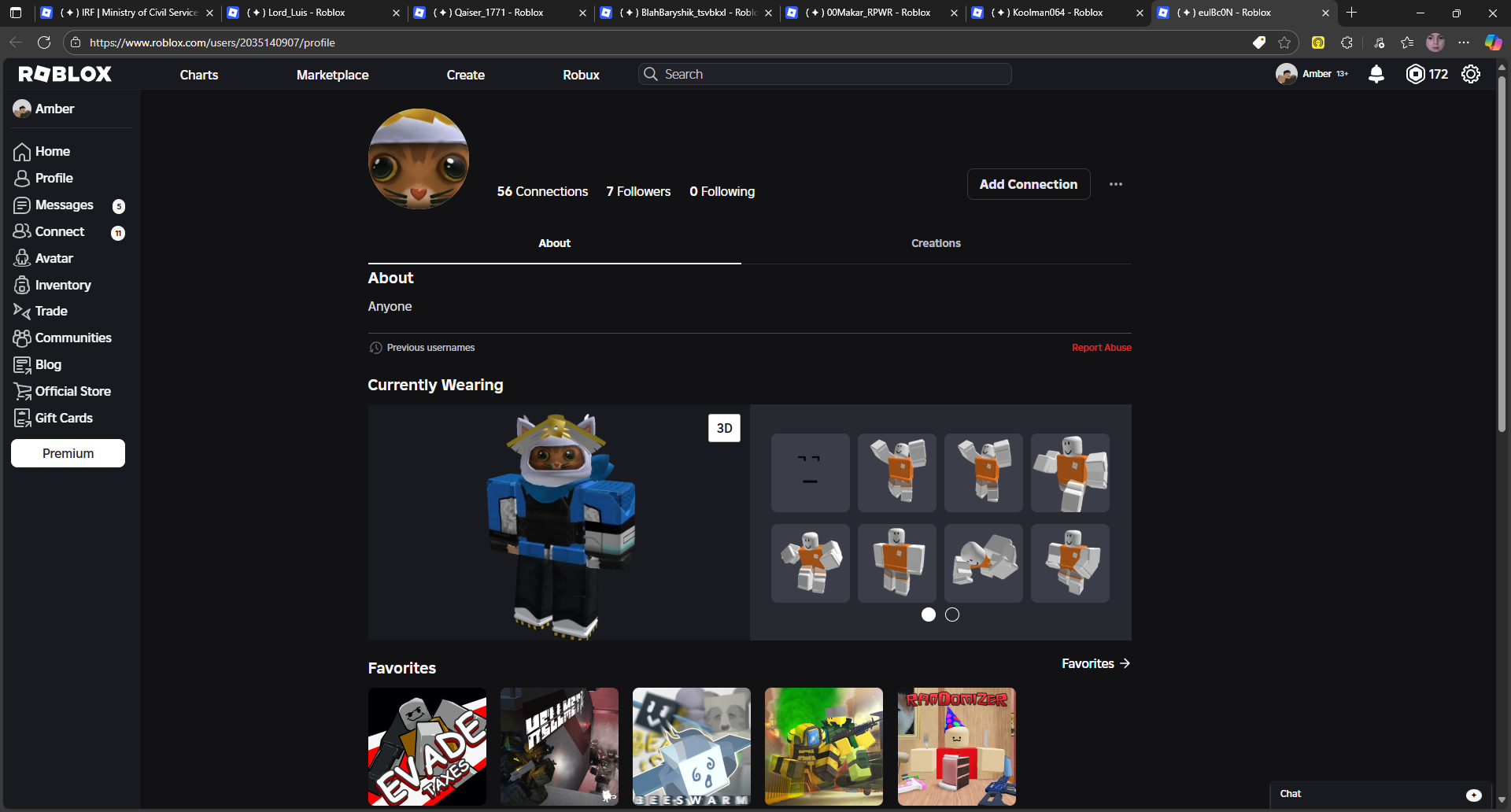View the 7 Followers list
1511x812 pixels.
(638, 191)
